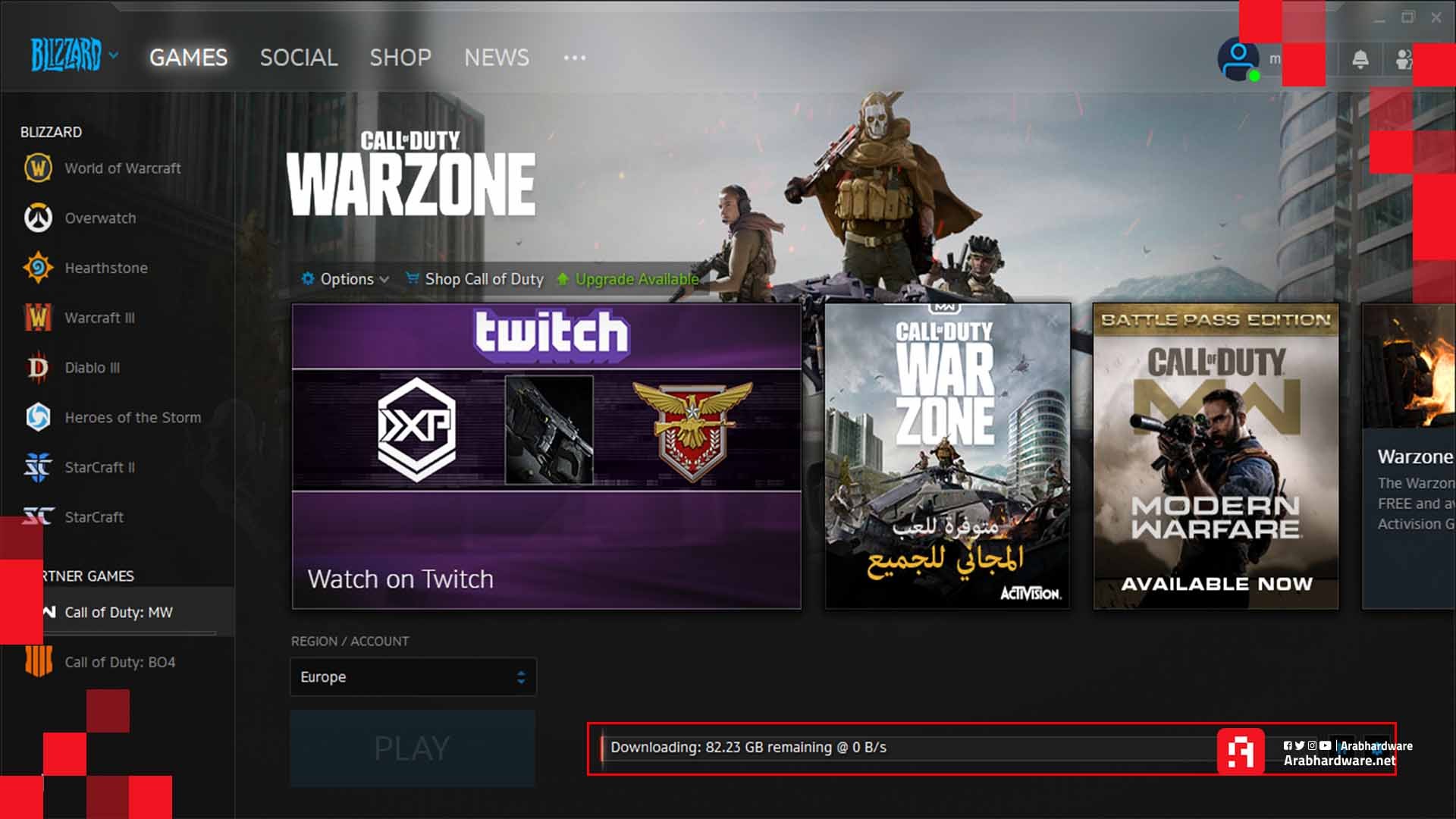1456x819 pixels.
Task: Select the Warcraft III icon
Action: tap(38, 318)
